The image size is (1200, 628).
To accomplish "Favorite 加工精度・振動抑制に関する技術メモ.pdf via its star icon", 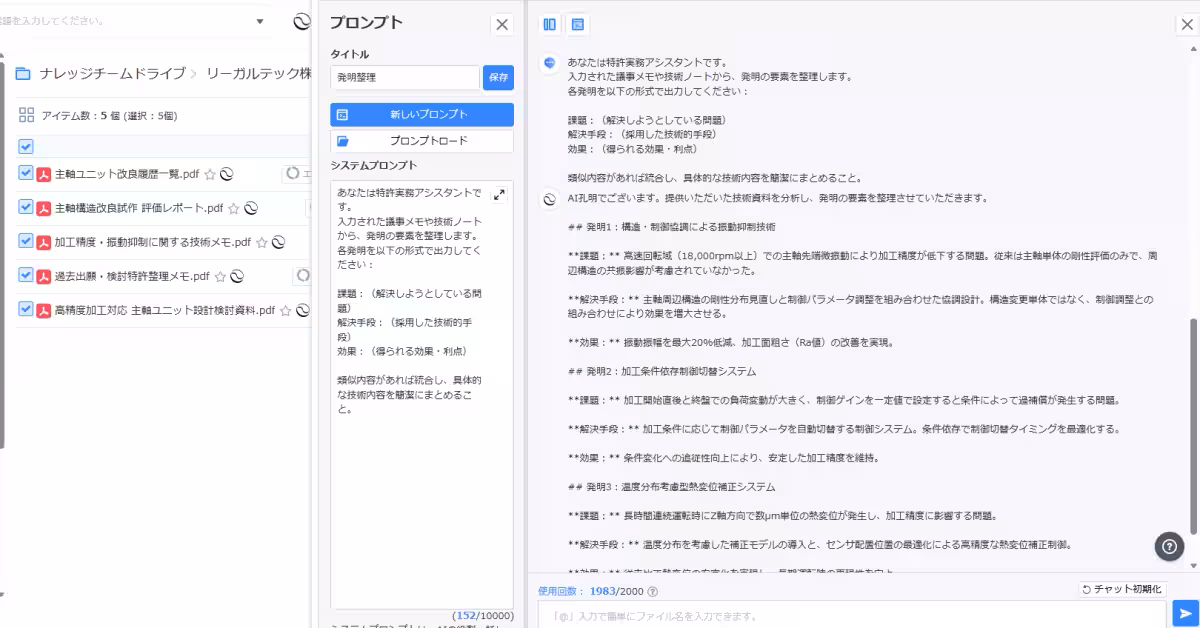I will [x=262, y=242].
